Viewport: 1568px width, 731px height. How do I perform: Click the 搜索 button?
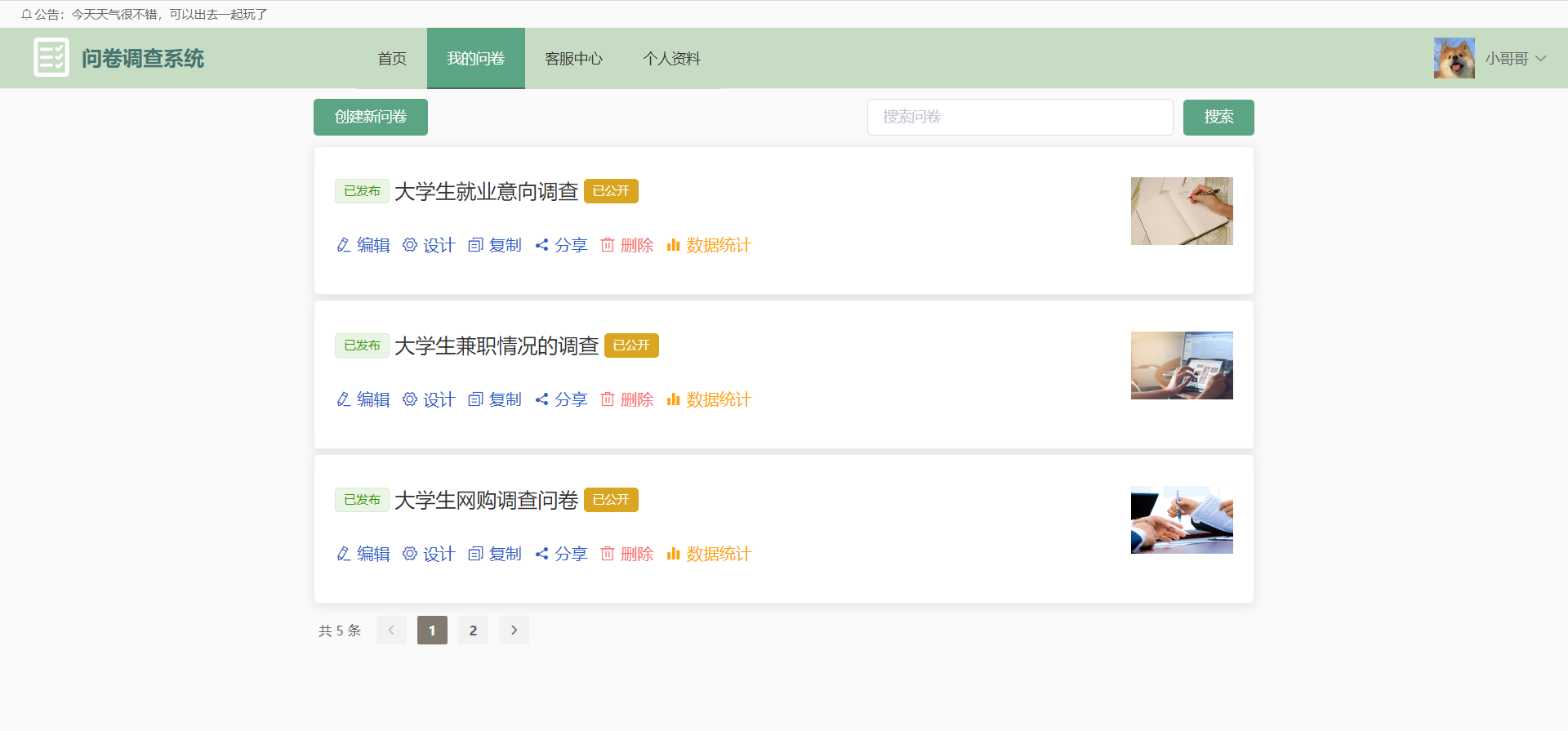1218,117
